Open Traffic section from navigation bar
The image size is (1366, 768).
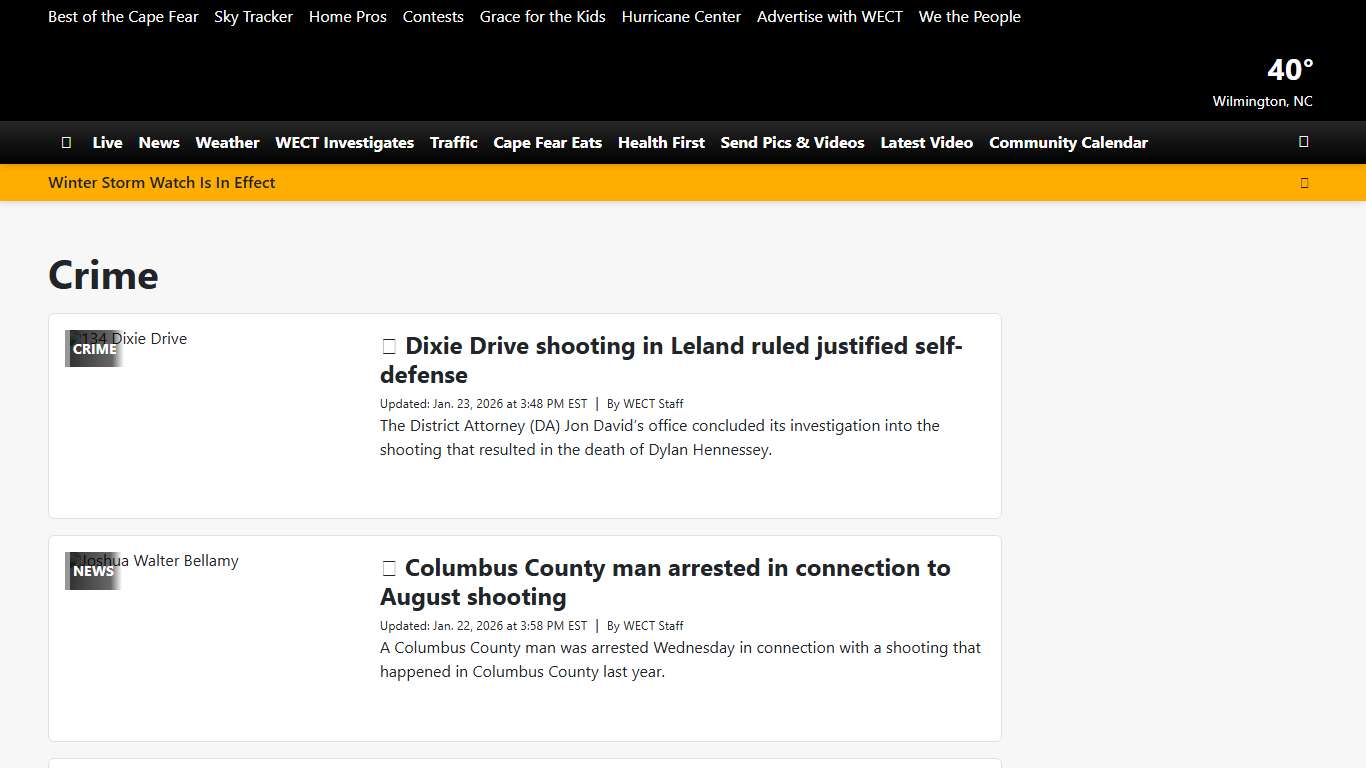[453, 143]
